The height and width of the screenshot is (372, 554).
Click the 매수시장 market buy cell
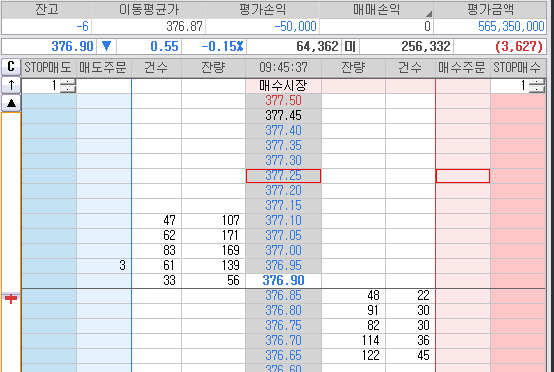click(x=283, y=86)
